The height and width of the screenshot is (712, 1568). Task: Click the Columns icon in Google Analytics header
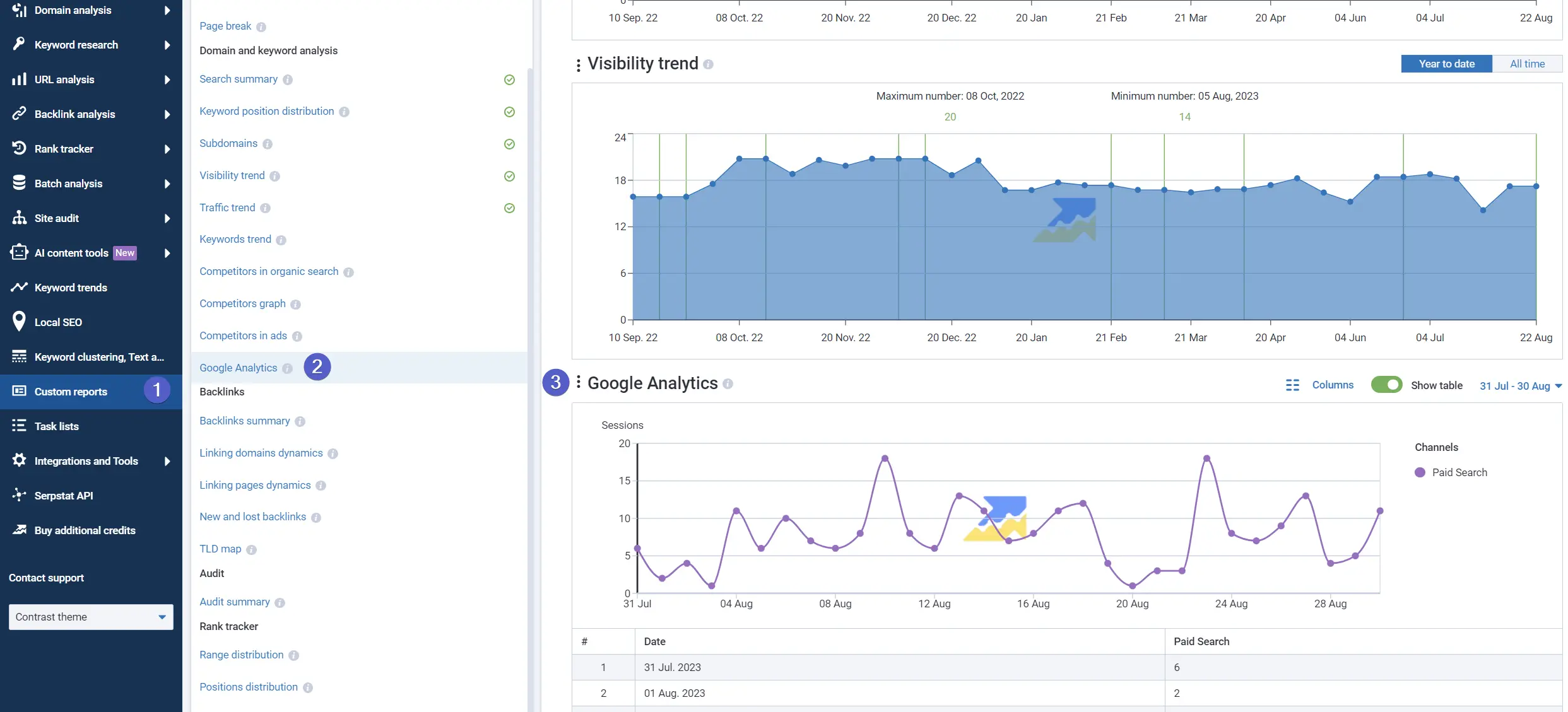(1292, 385)
